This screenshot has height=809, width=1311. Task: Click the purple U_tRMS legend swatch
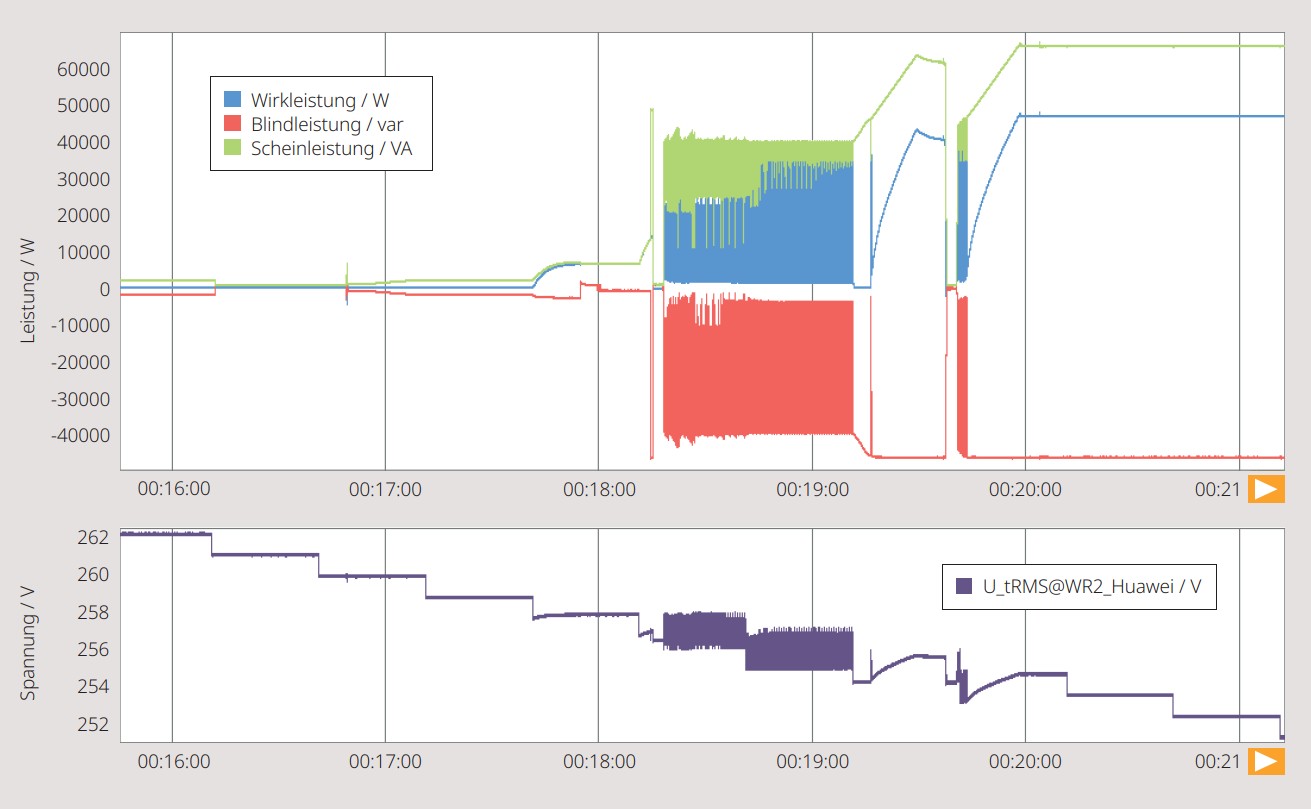965,586
